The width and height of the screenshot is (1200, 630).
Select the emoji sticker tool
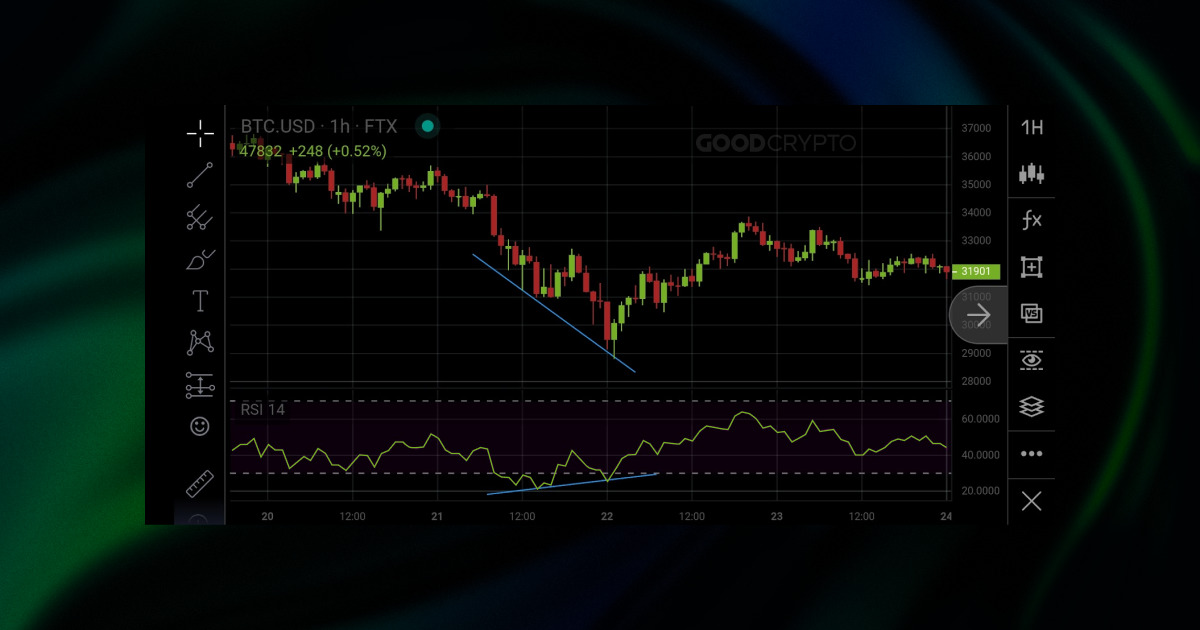[x=200, y=426]
